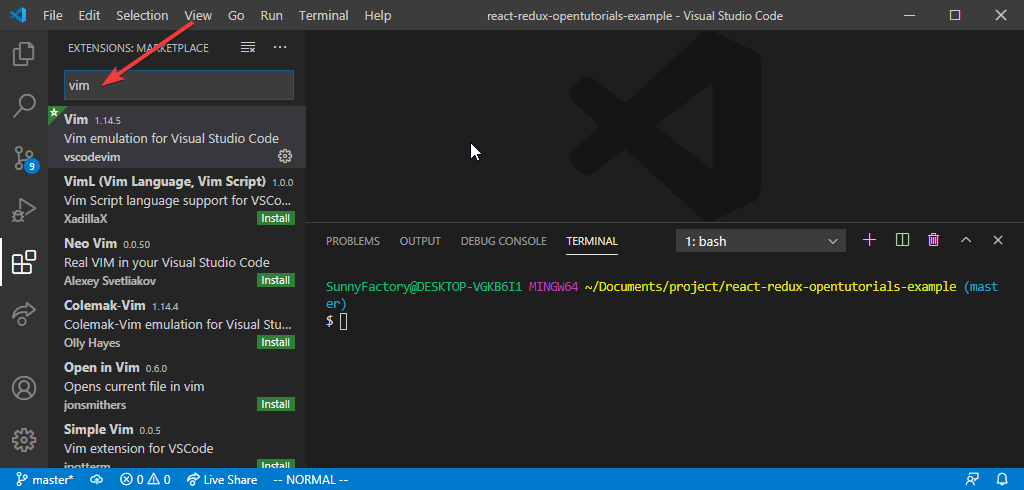Screen dimensions: 1024x490
Task: Open the View menu
Action: [x=198, y=15]
